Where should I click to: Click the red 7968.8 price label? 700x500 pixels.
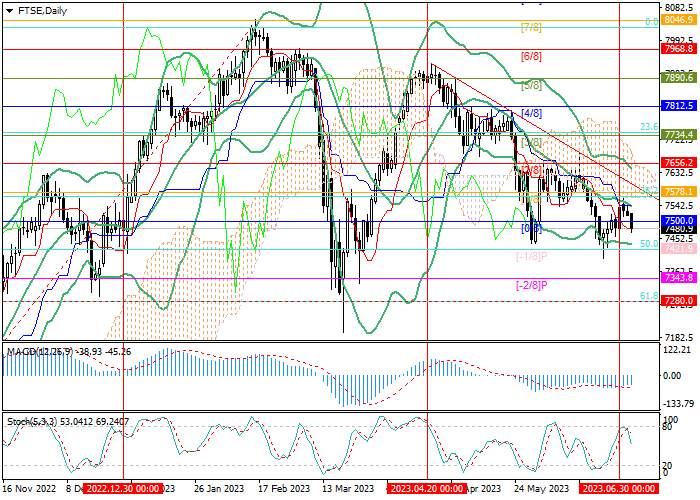coord(679,49)
